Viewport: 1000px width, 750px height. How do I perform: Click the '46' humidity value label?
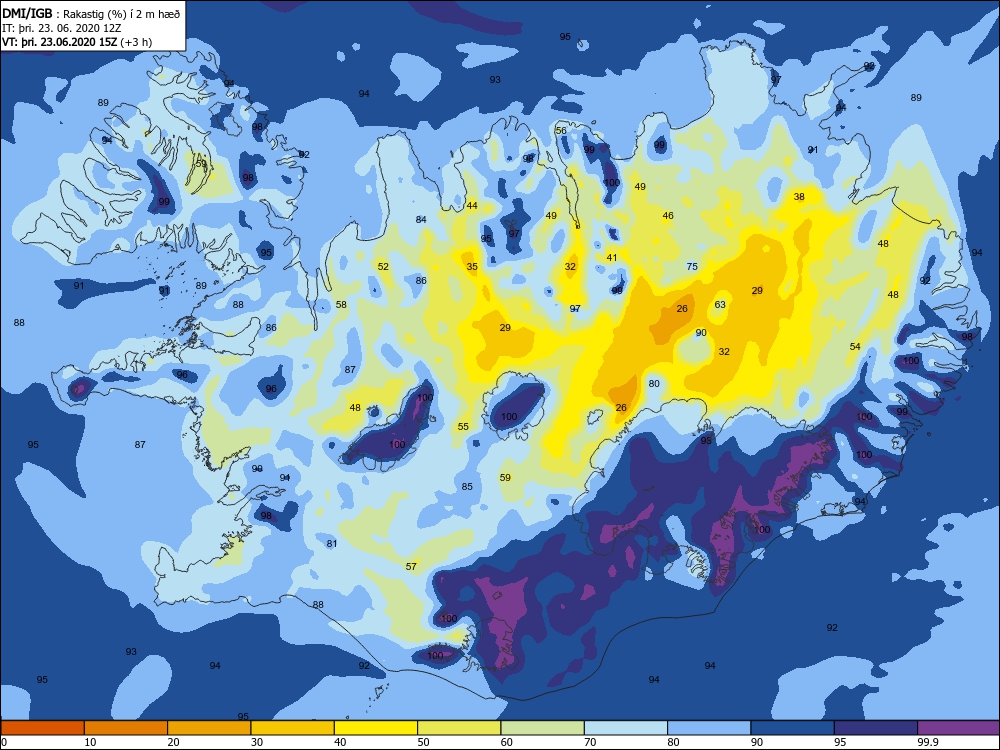click(x=668, y=216)
